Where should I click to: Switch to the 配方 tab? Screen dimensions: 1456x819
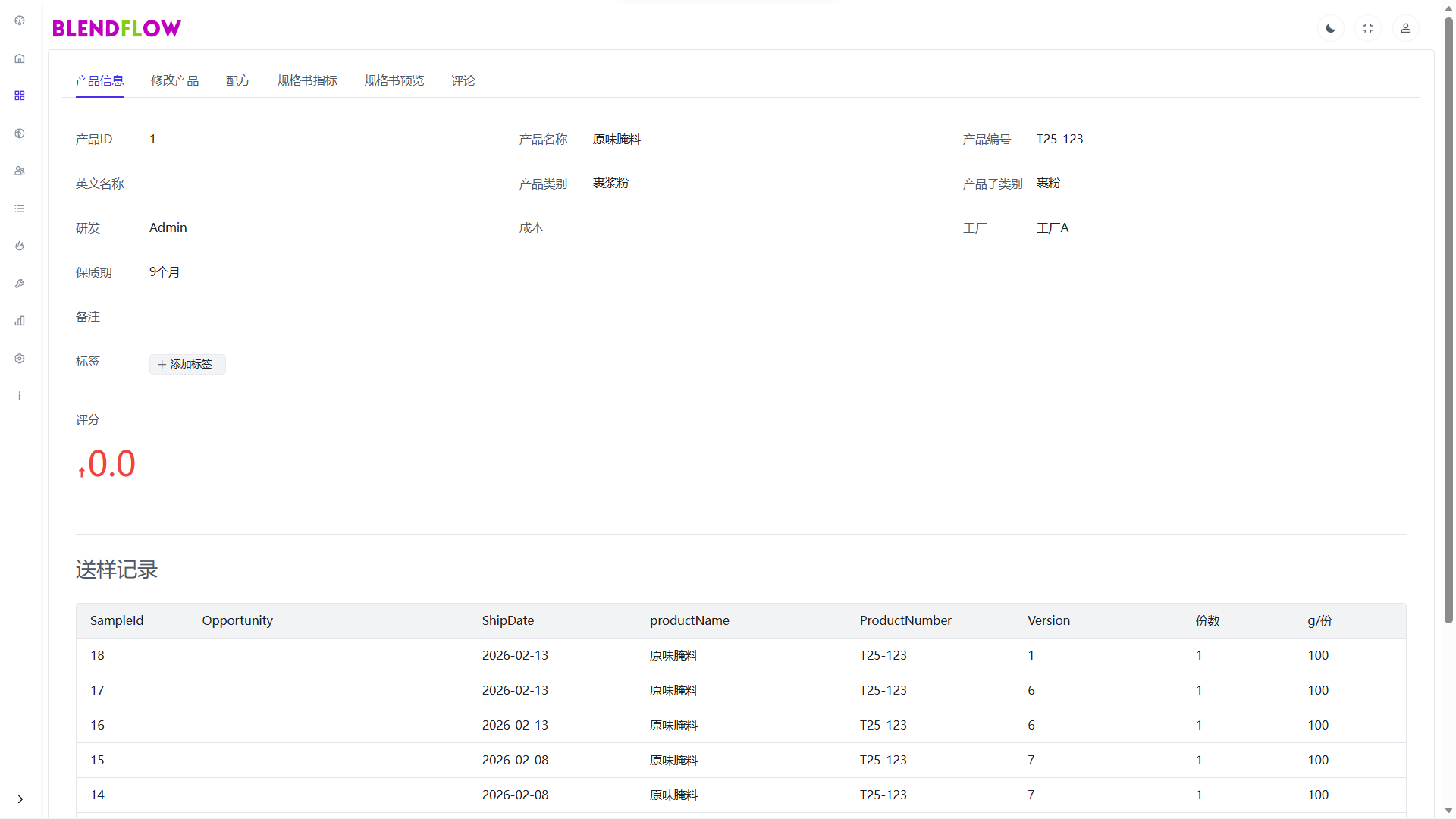tap(237, 81)
